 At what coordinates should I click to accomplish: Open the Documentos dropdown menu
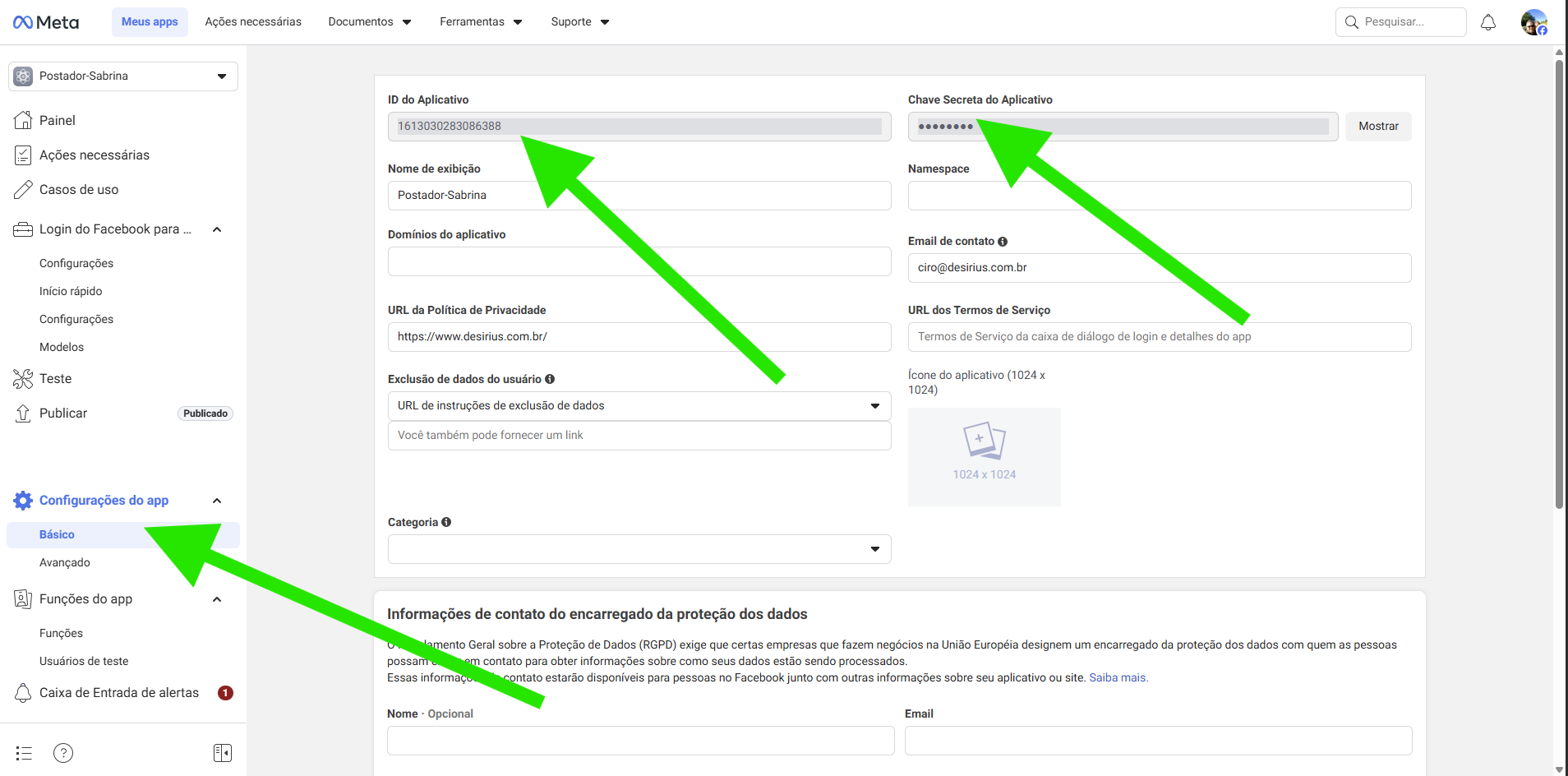(370, 22)
